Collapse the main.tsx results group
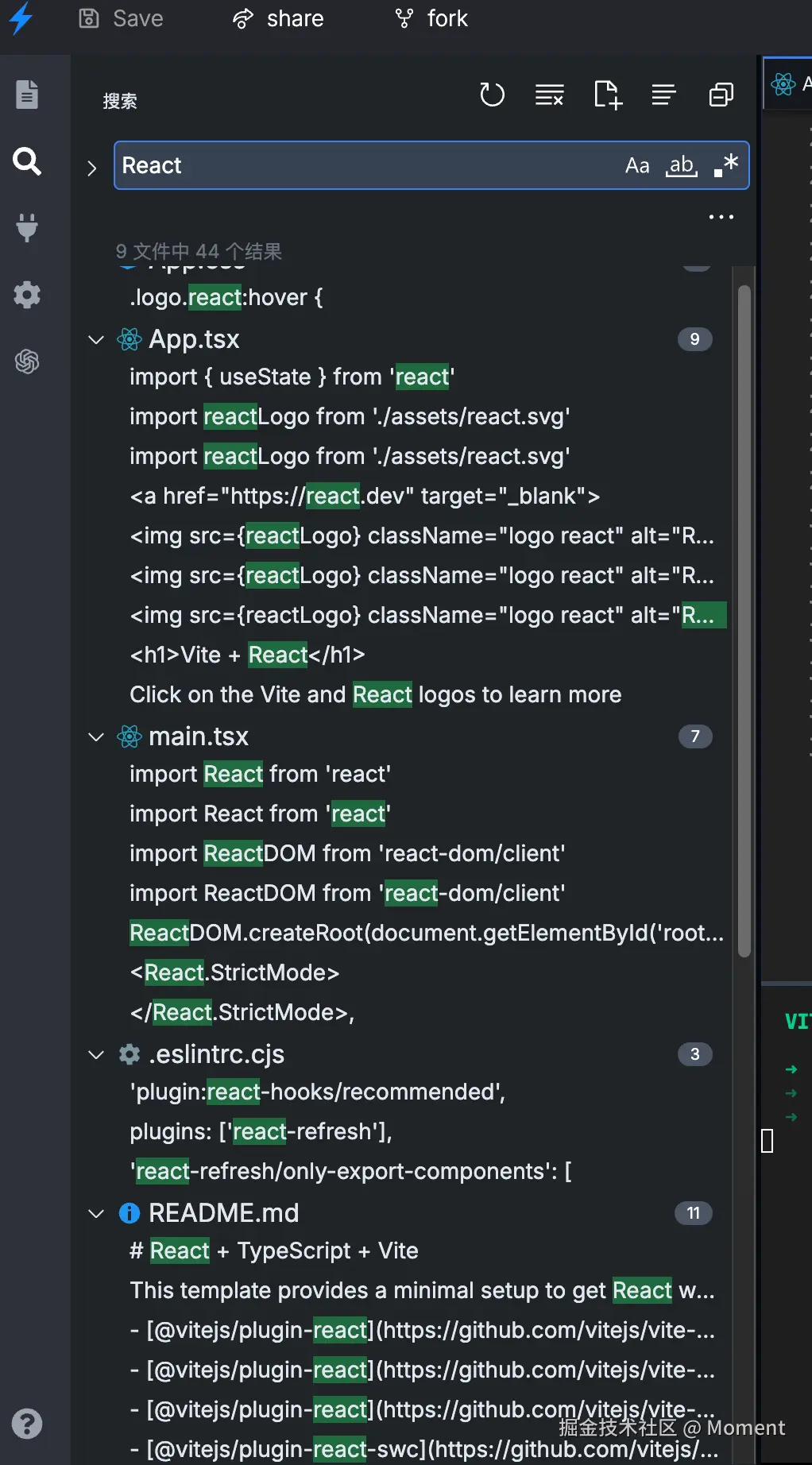The width and height of the screenshot is (812, 1465). (96, 737)
